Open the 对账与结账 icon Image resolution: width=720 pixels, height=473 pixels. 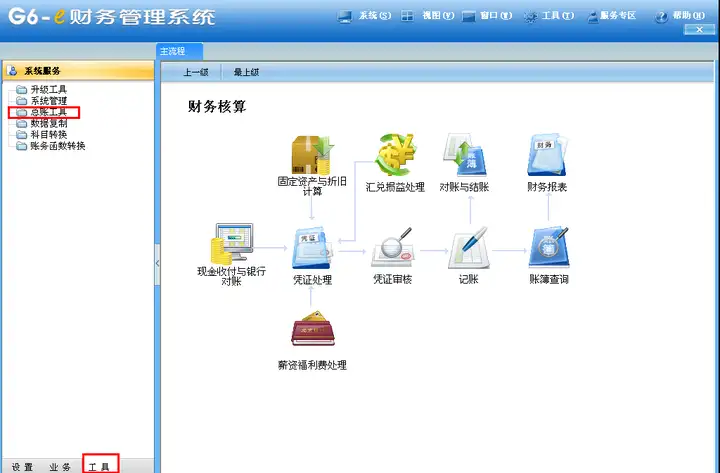(x=464, y=155)
